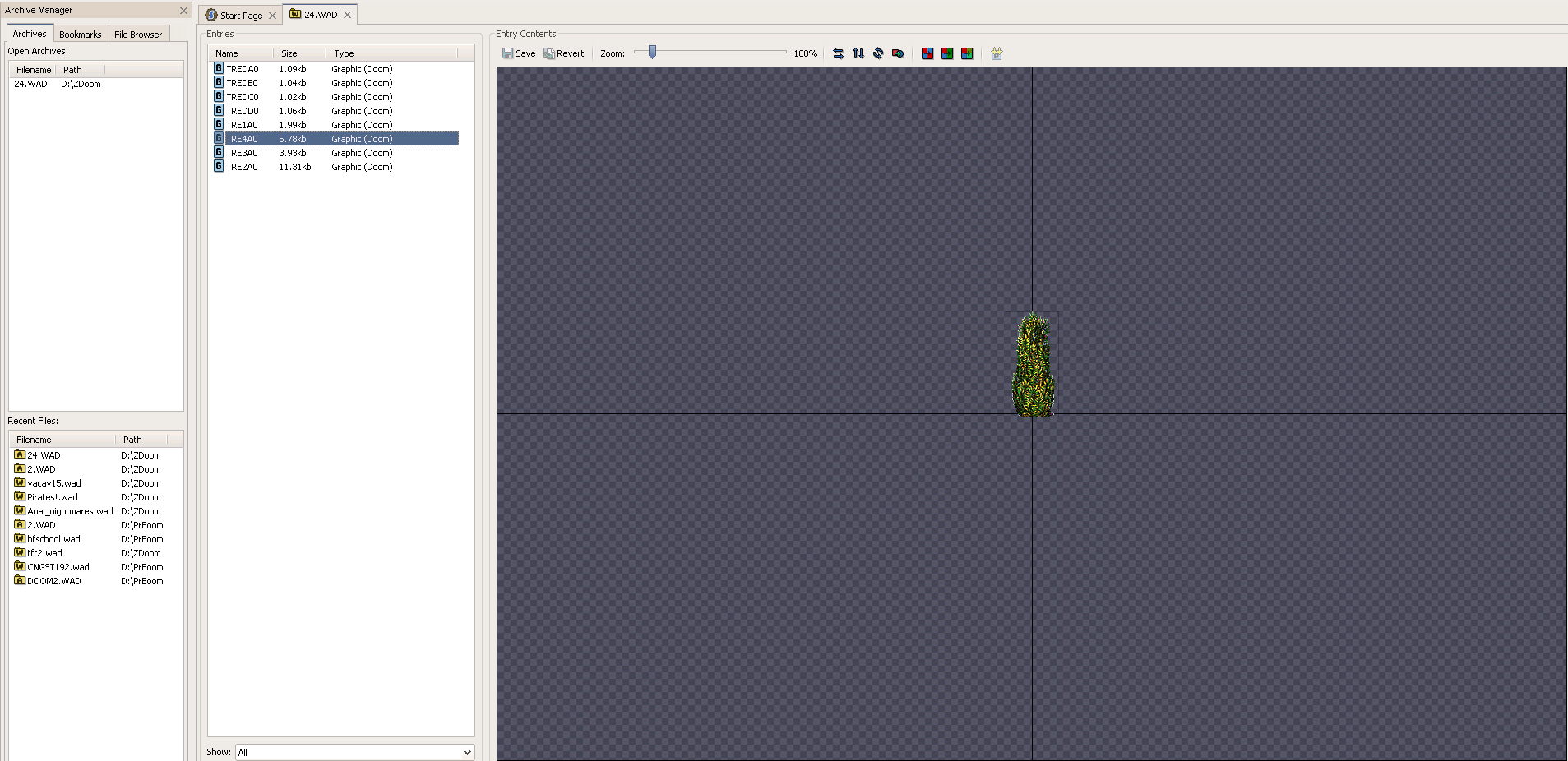Close the 24.WAD tab

tap(348, 15)
